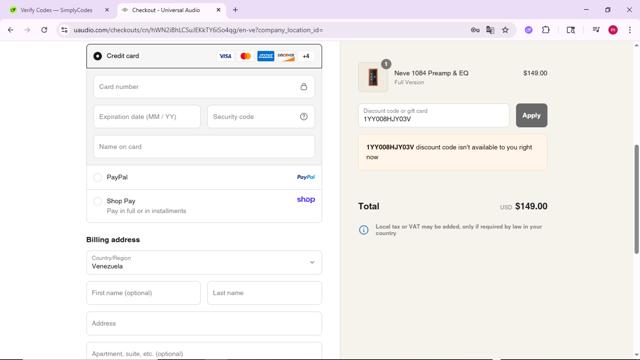Click the page vertical scrollbar
Image resolution: width=640 pixels, height=360 pixels.
point(636,199)
